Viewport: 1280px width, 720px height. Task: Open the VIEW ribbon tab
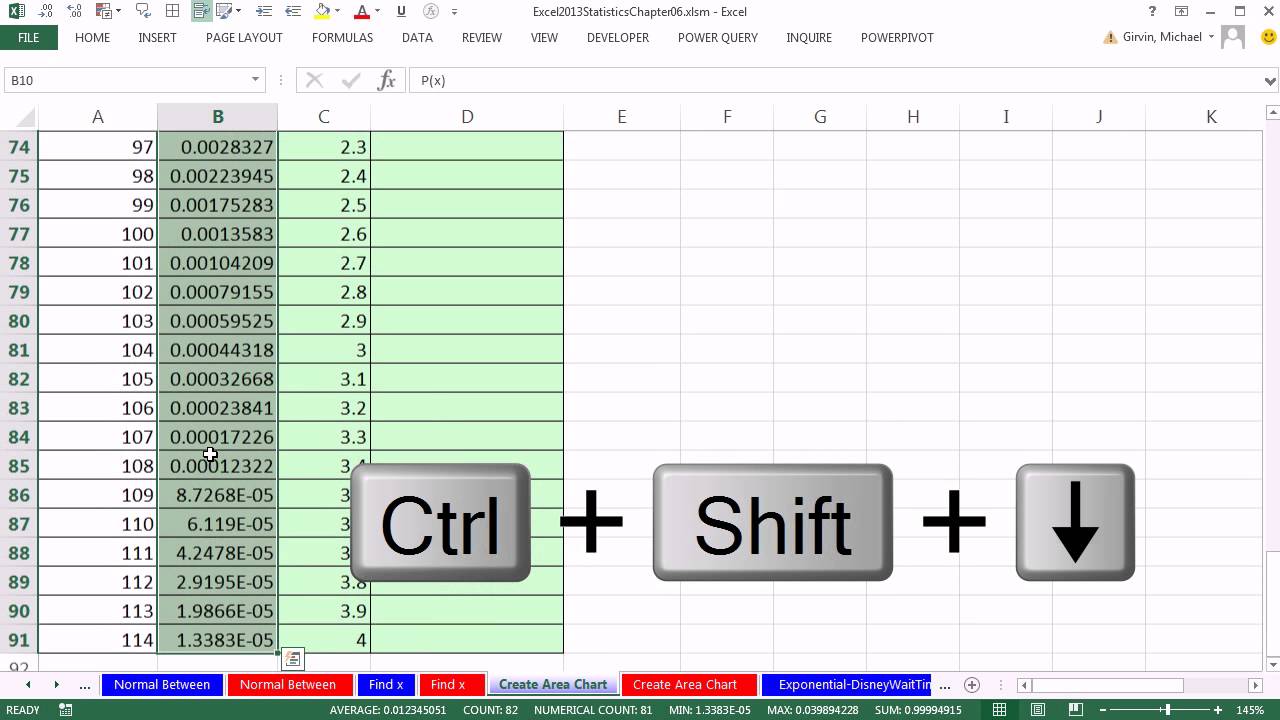544,37
